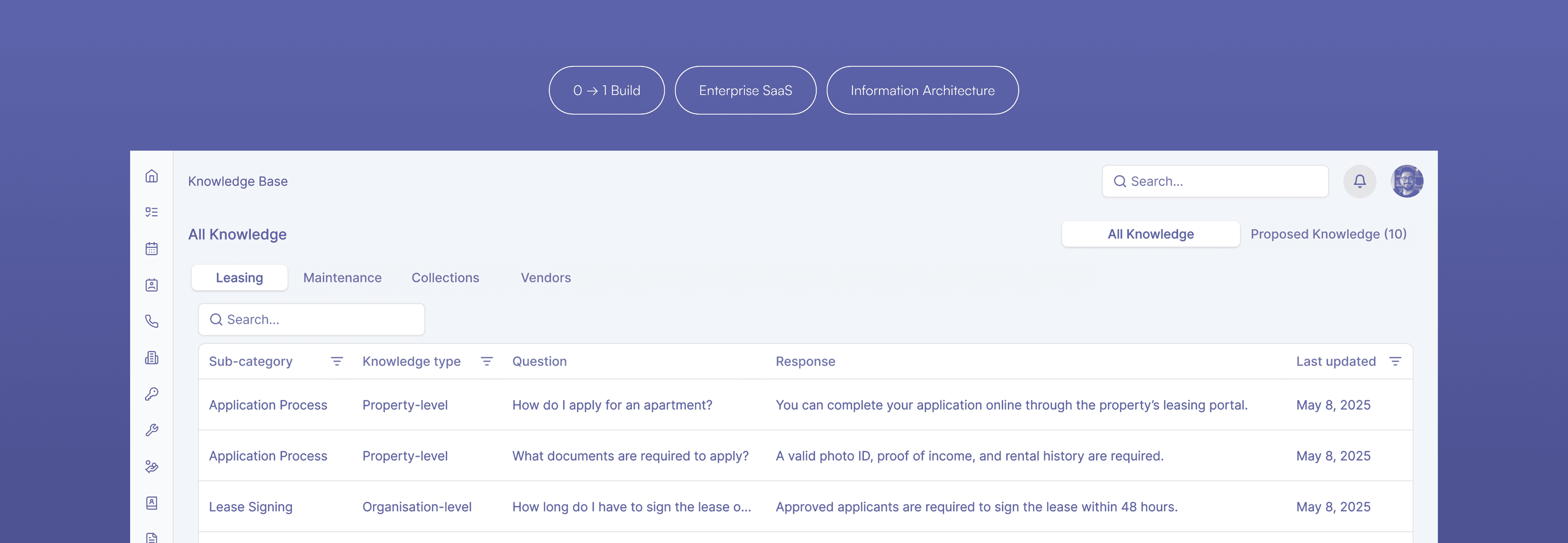Open the calendar sidebar icon
The height and width of the screenshot is (543, 1568).
tap(152, 249)
